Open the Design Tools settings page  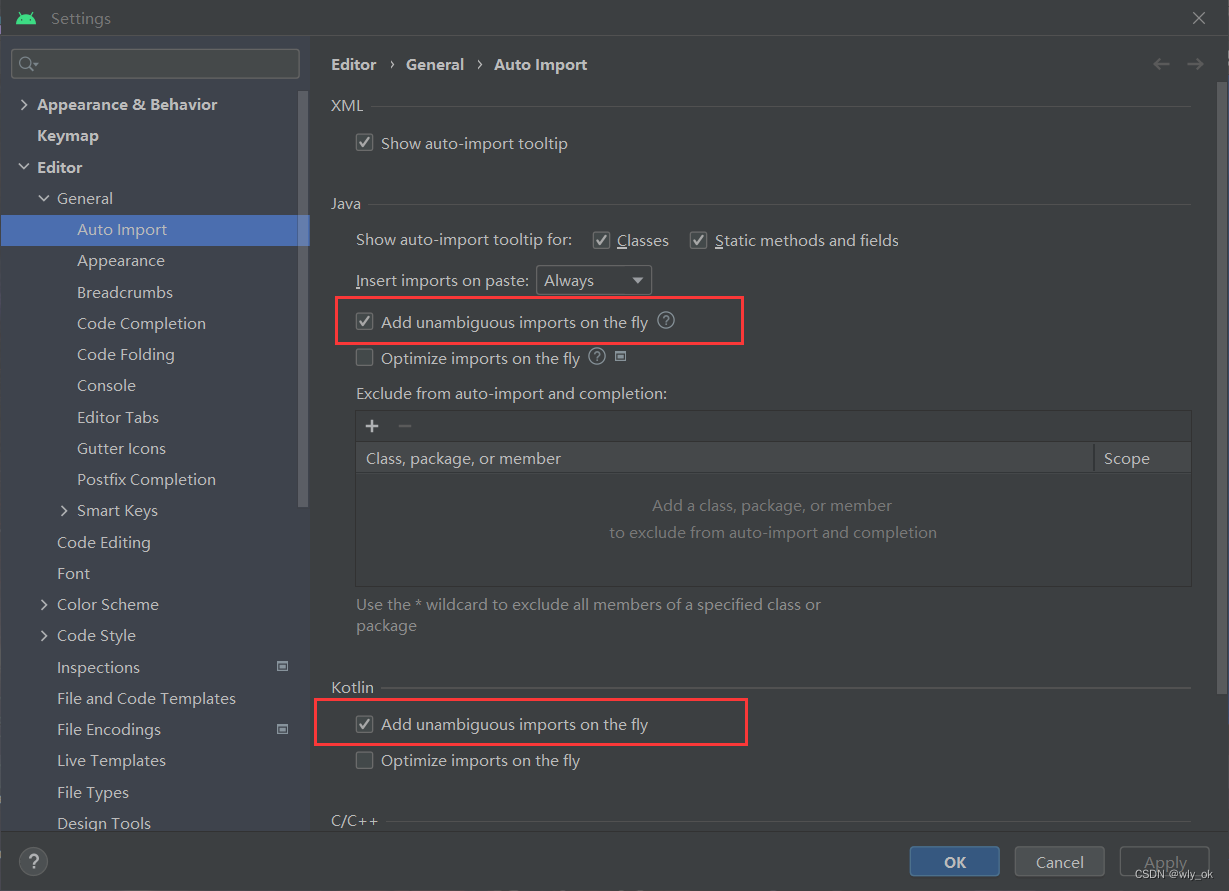point(104,823)
